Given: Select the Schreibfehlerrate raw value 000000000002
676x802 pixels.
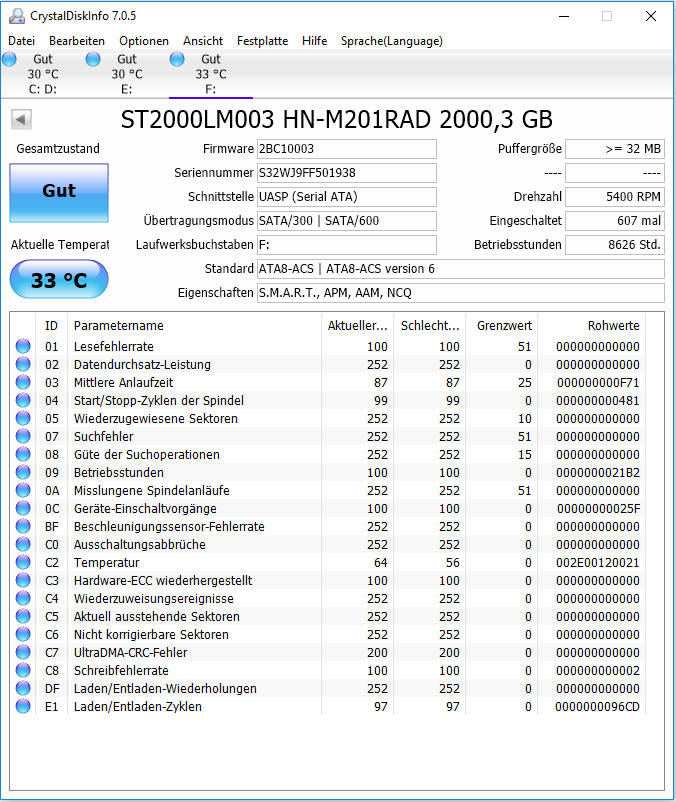Looking at the screenshot, I should pos(598,671).
